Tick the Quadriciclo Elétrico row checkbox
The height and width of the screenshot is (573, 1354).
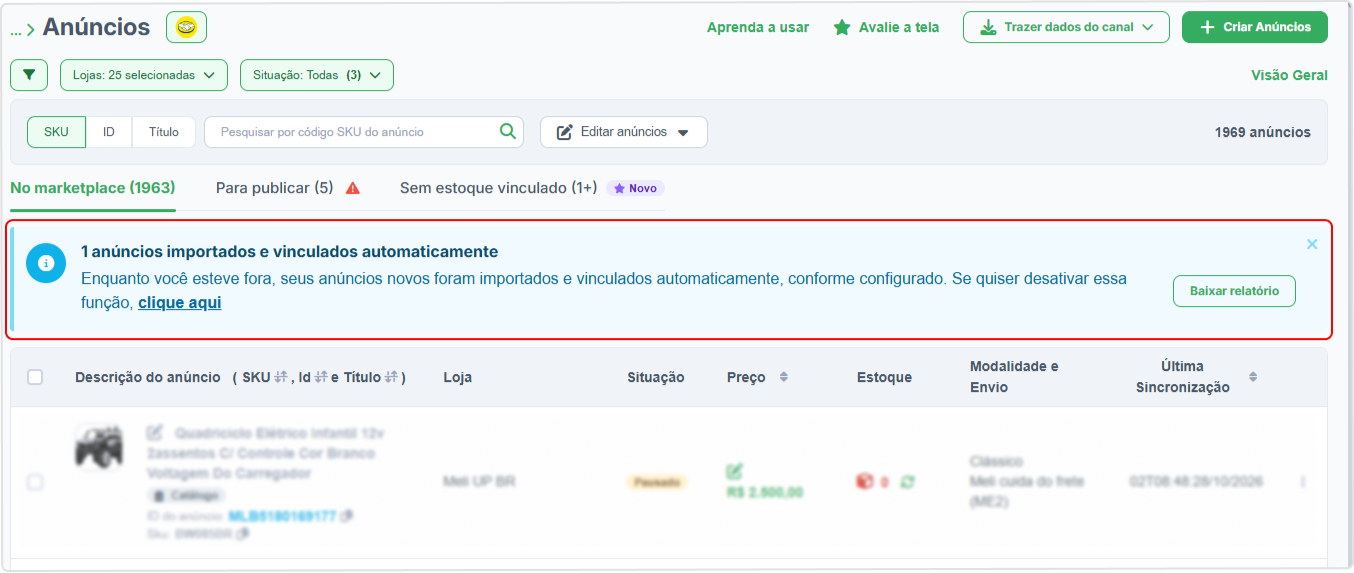coord(35,482)
